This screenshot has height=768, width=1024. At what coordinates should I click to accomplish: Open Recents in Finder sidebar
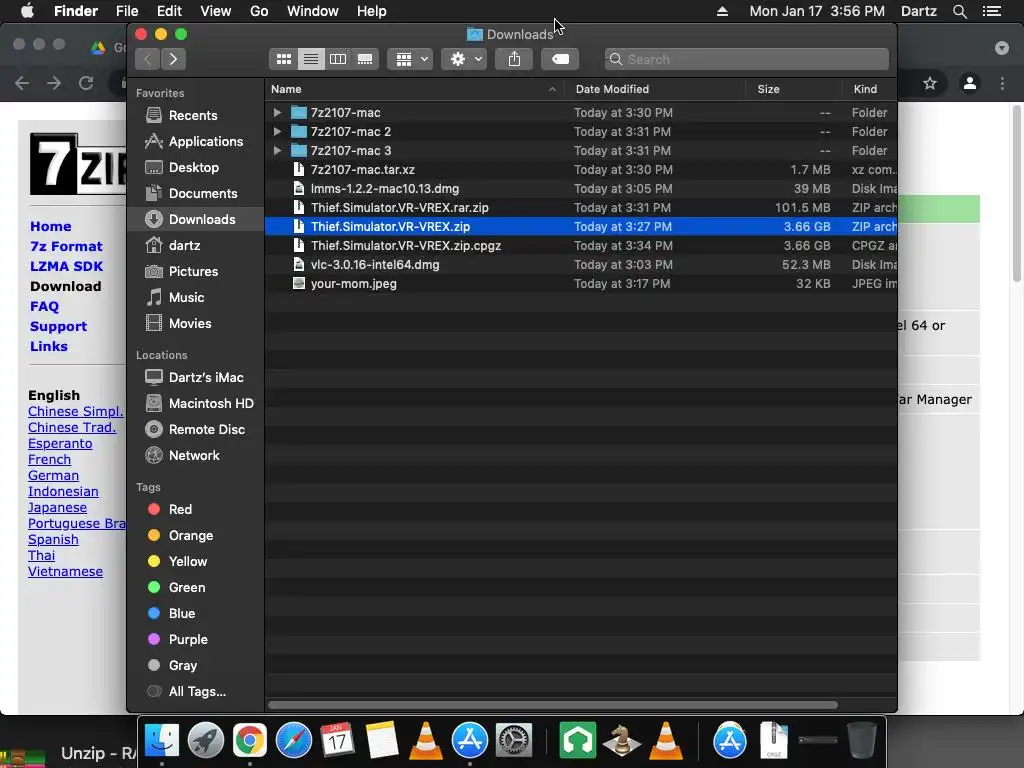click(x=195, y=115)
